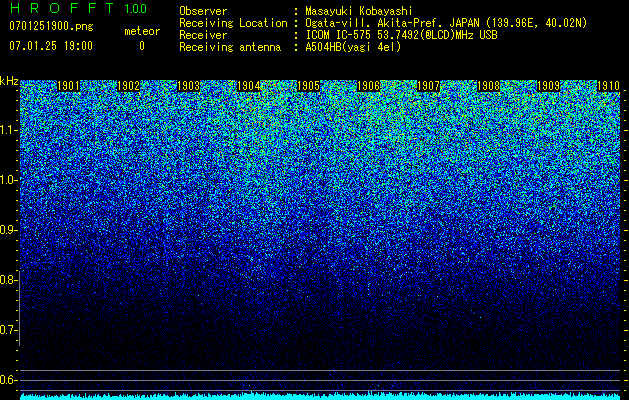This screenshot has height=400, width=629.
Task: Click the 1903 time marker
Action: pyautogui.click(x=189, y=86)
